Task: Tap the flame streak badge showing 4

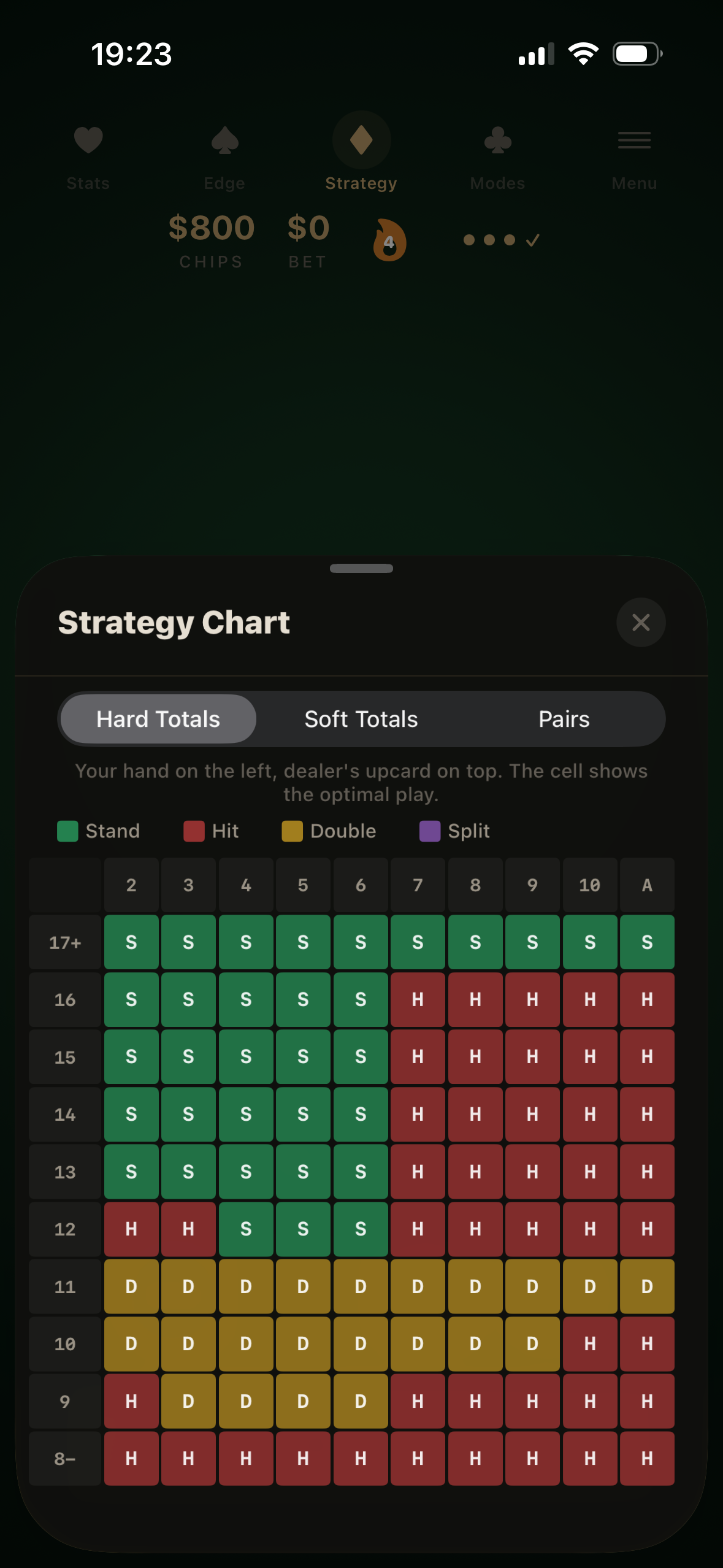Action: pyautogui.click(x=389, y=241)
